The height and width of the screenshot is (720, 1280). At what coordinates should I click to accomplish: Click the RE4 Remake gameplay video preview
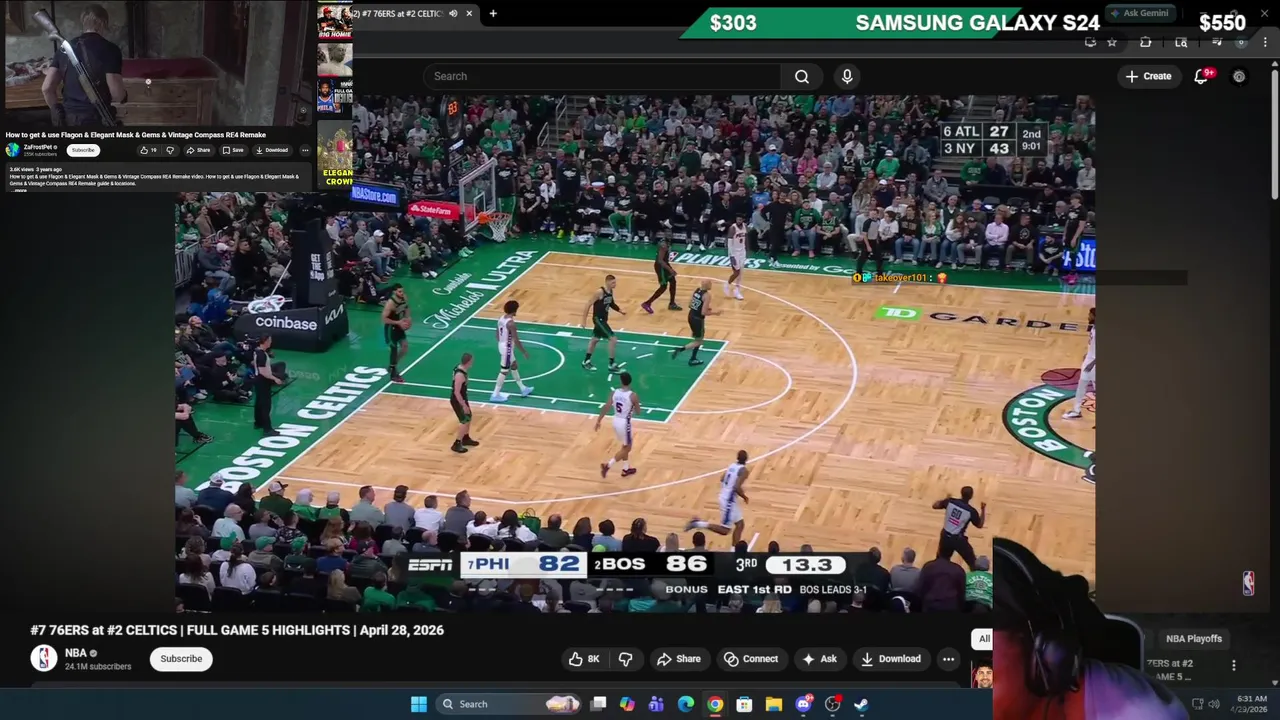[156, 63]
